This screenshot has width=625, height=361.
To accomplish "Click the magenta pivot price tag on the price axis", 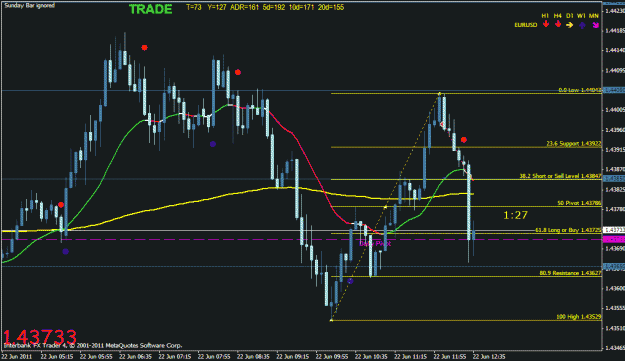I will click(x=614, y=239).
